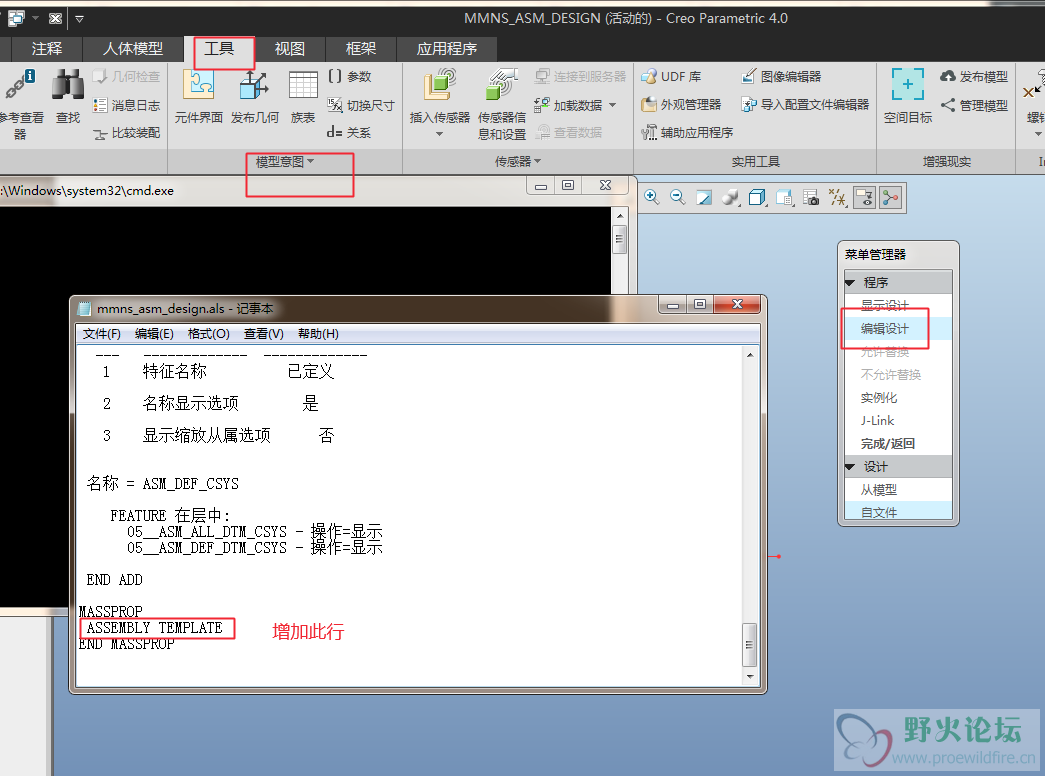Click 发布模型 publish model
This screenshot has width=1045, height=776.
tap(974, 77)
